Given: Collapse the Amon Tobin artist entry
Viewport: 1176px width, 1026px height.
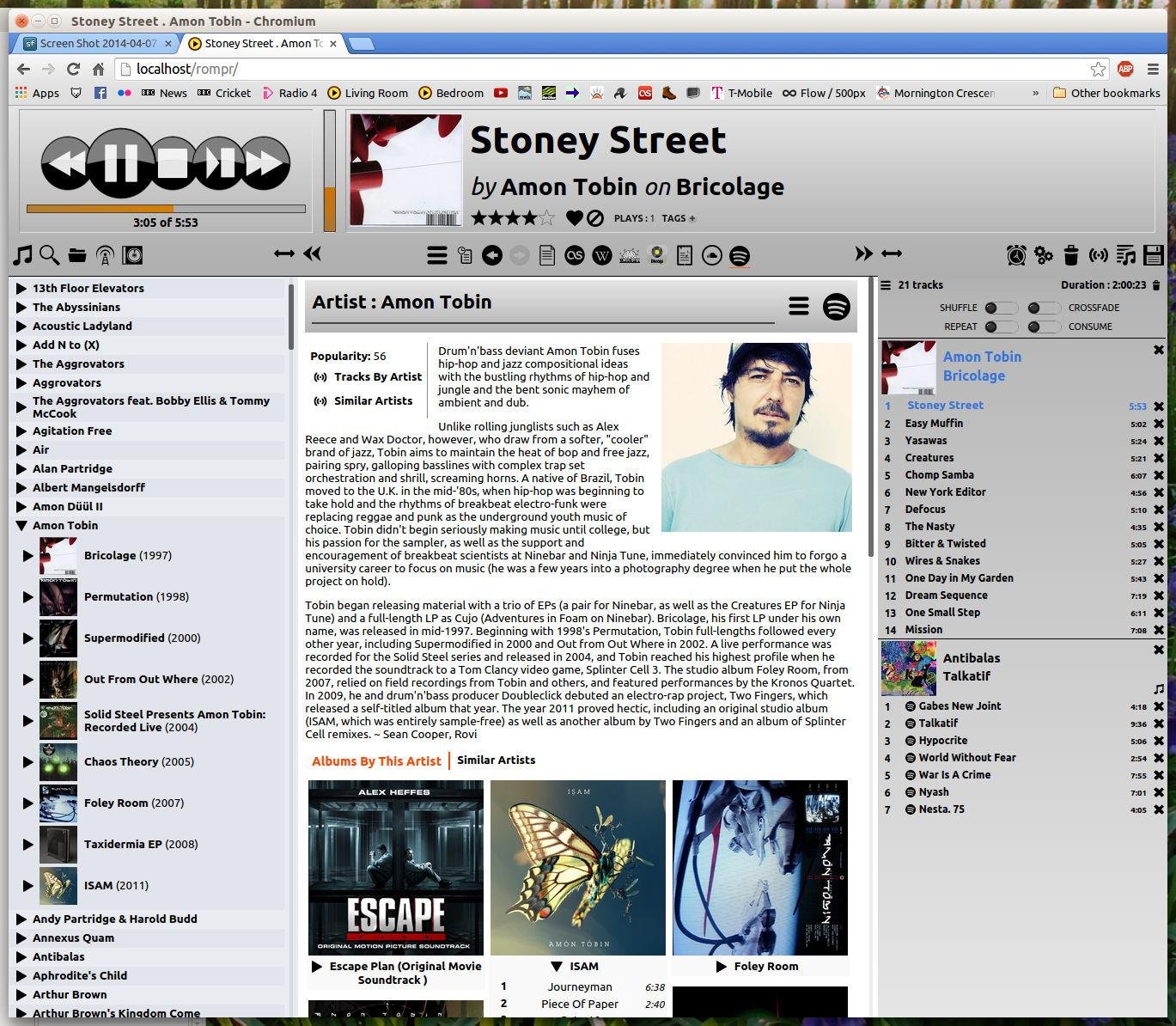Looking at the screenshot, I should [x=22, y=525].
